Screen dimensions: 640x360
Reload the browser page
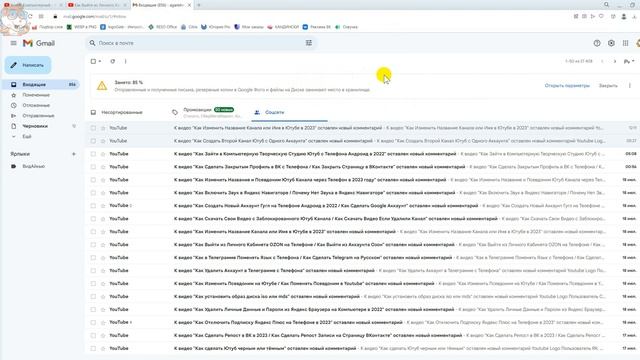point(30,16)
